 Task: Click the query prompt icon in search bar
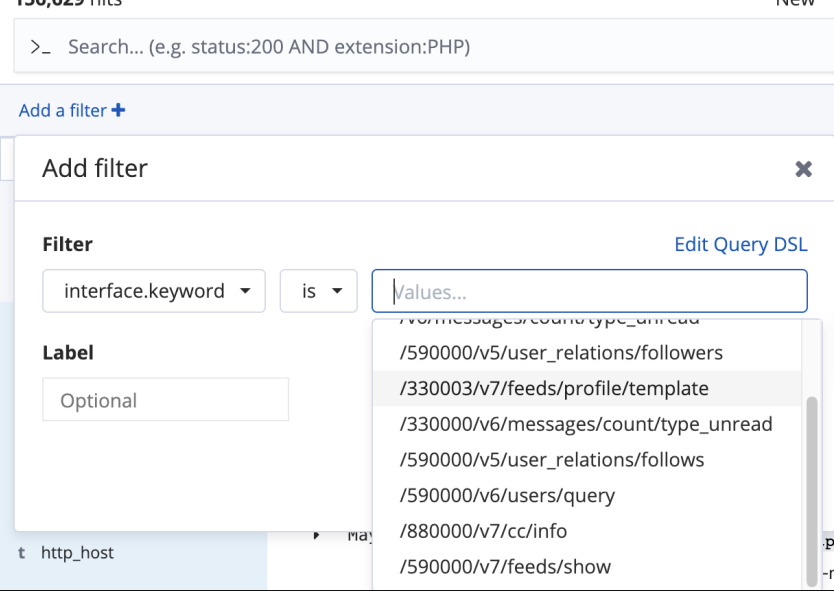click(x=40, y=47)
